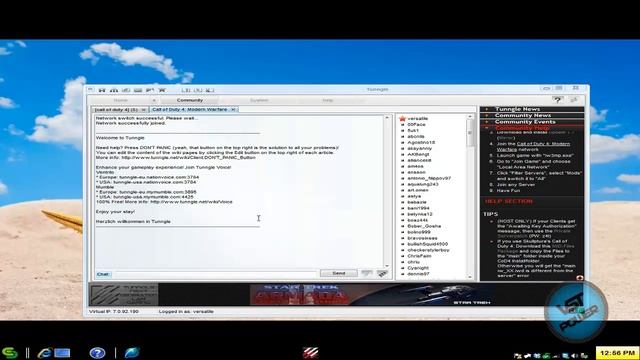Click the blue globe icon on the taskbar
The image size is (640, 360).
click(x=132, y=353)
